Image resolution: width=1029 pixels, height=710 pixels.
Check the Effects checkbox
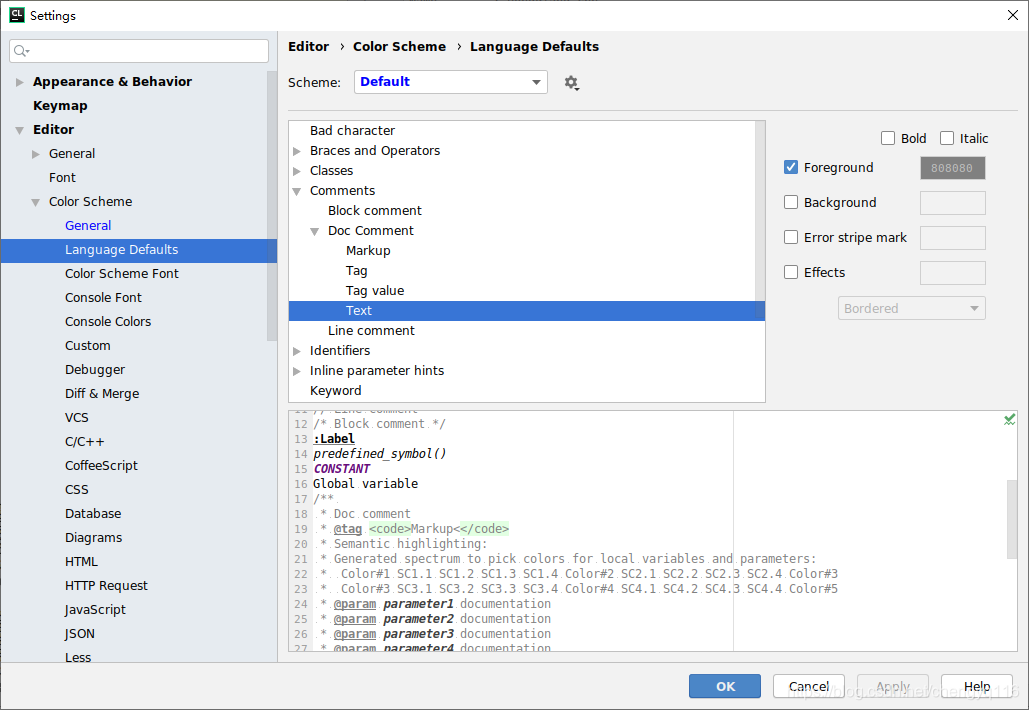tap(791, 272)
